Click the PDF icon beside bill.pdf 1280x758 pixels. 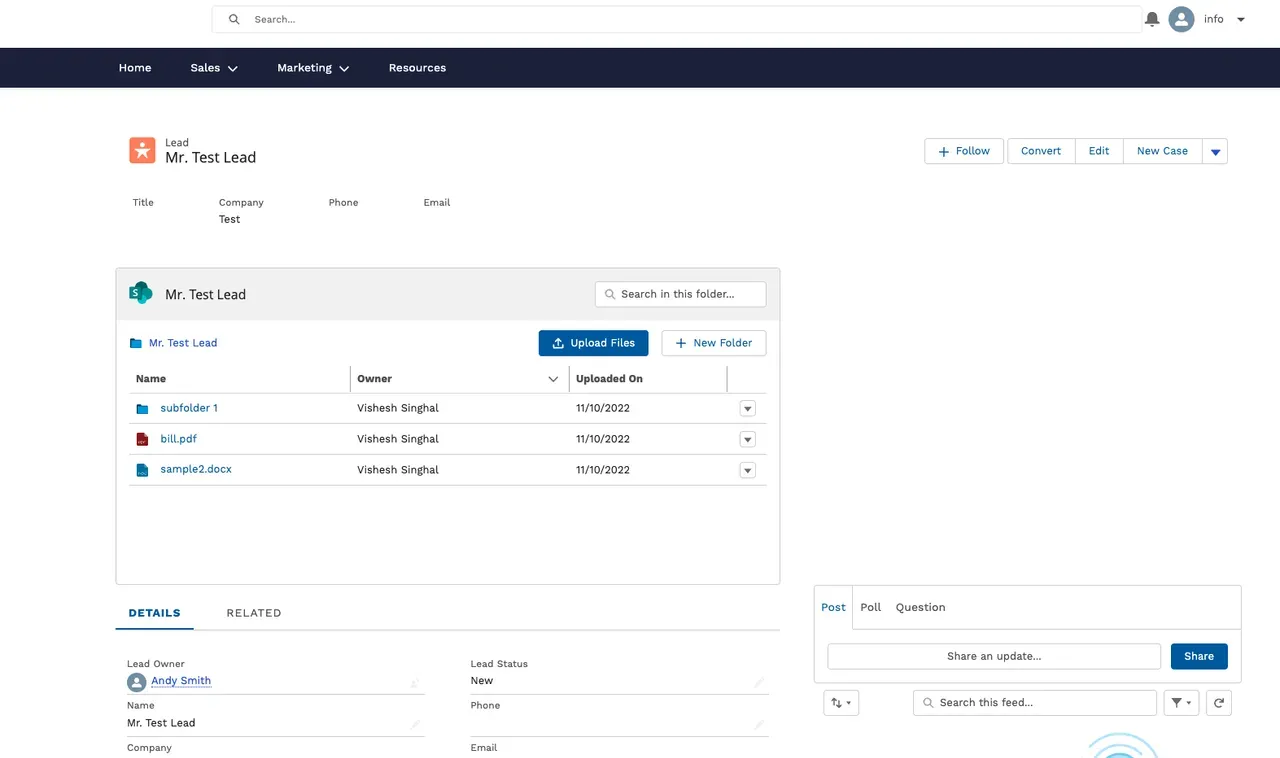[x=142, y=438]
